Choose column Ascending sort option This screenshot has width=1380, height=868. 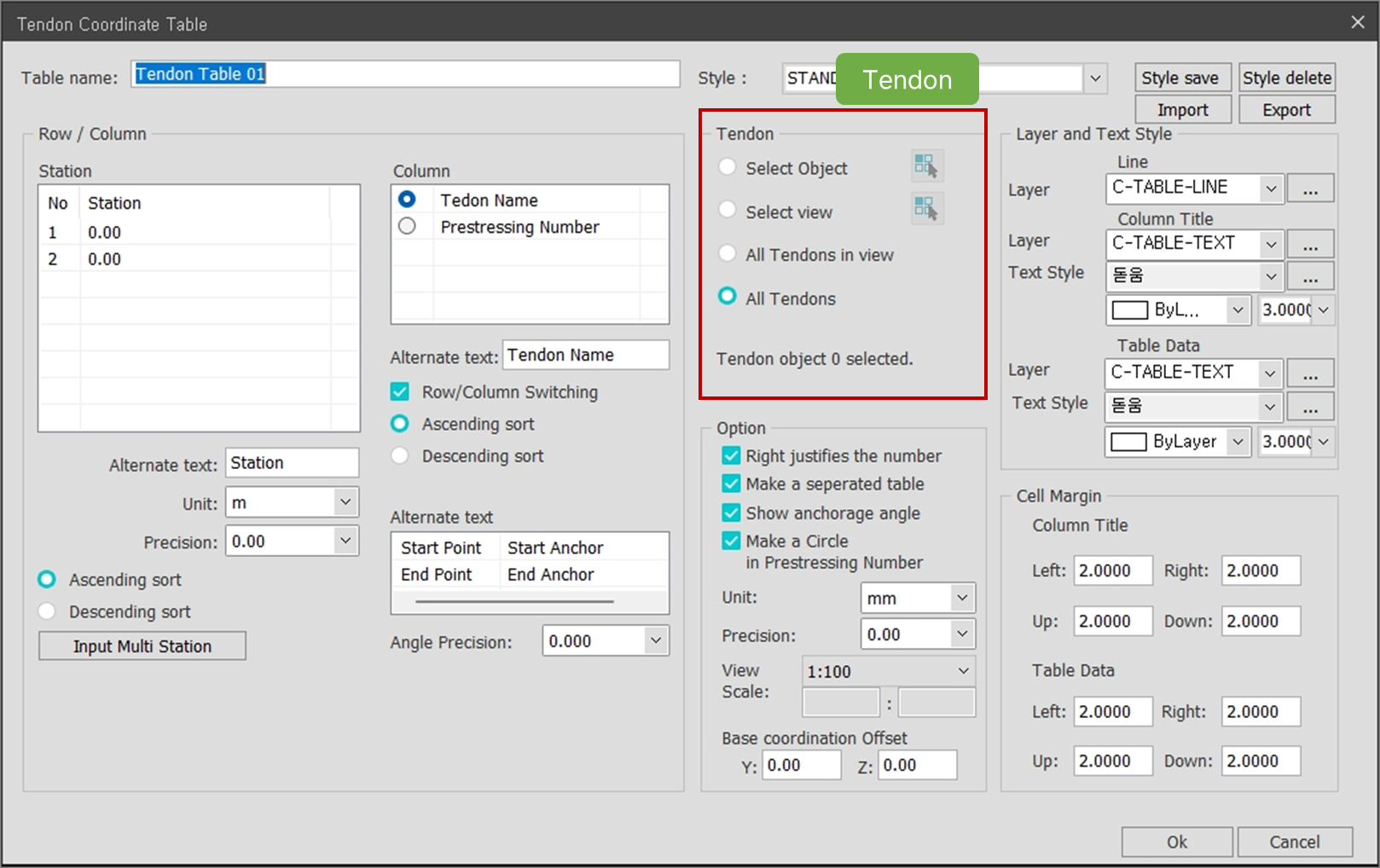400,424
